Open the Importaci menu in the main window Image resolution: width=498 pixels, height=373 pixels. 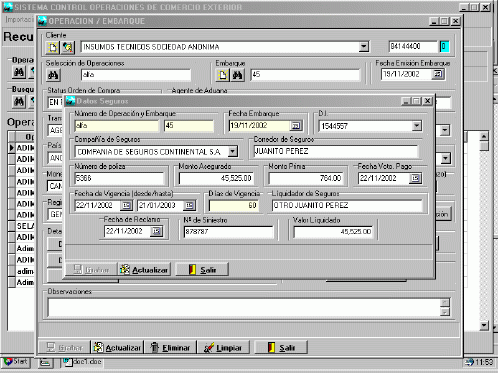19,20
